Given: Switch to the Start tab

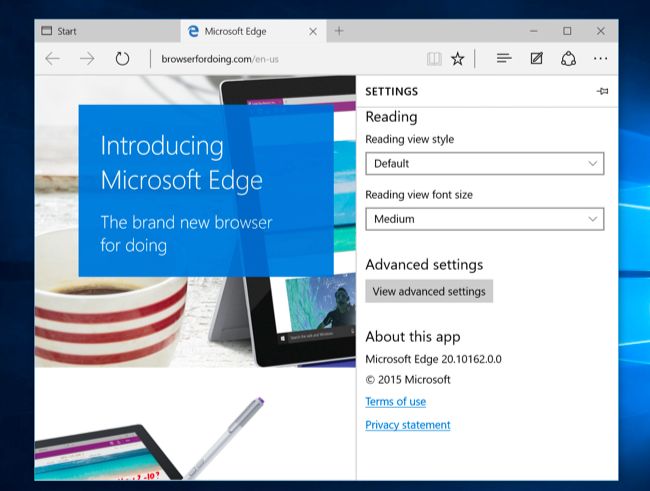Looking at the screenshot, I should click(107, 31).
